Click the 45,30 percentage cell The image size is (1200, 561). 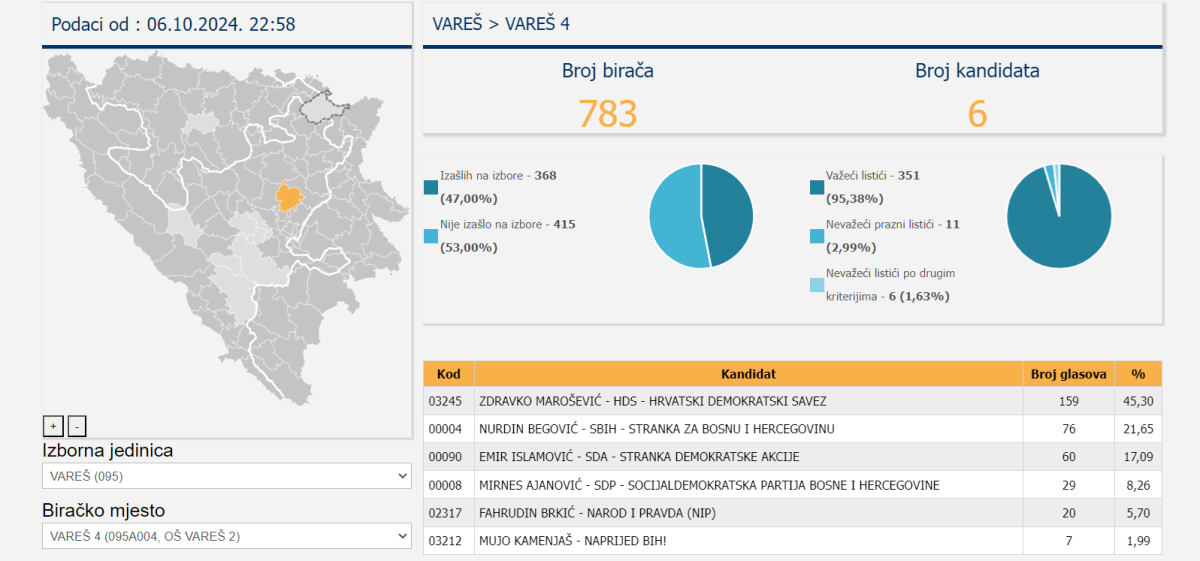pos(1138,401)
